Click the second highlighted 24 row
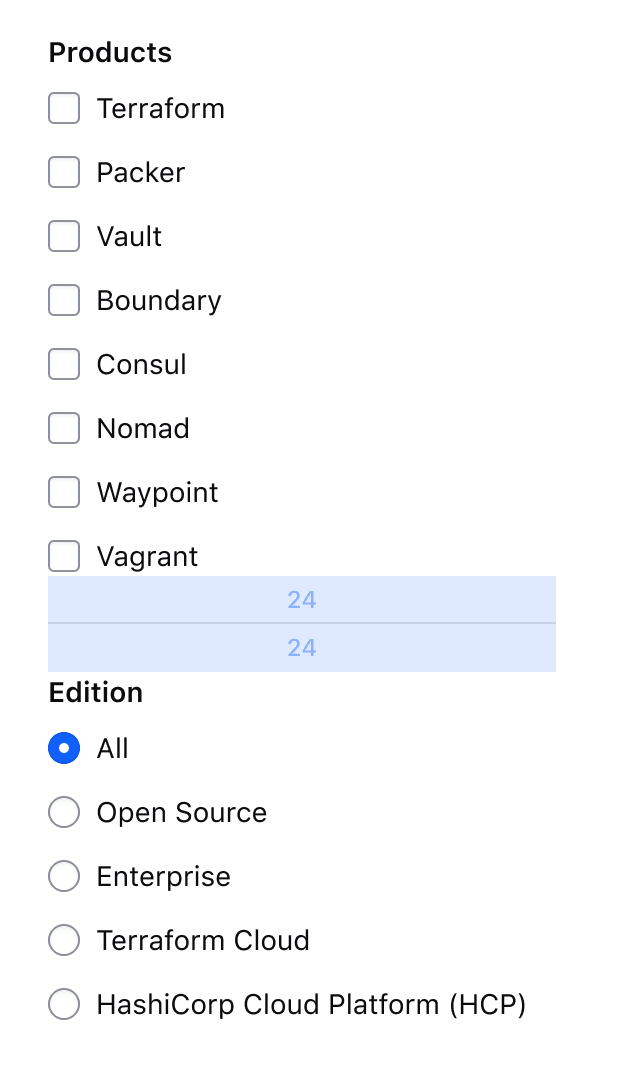624x1072 pixels. click(x=301, y=647)
